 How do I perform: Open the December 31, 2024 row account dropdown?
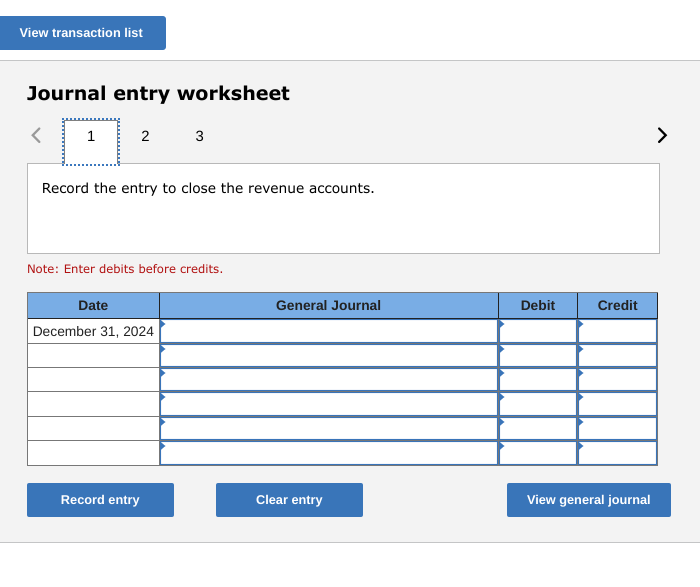[x=329, y=331]
